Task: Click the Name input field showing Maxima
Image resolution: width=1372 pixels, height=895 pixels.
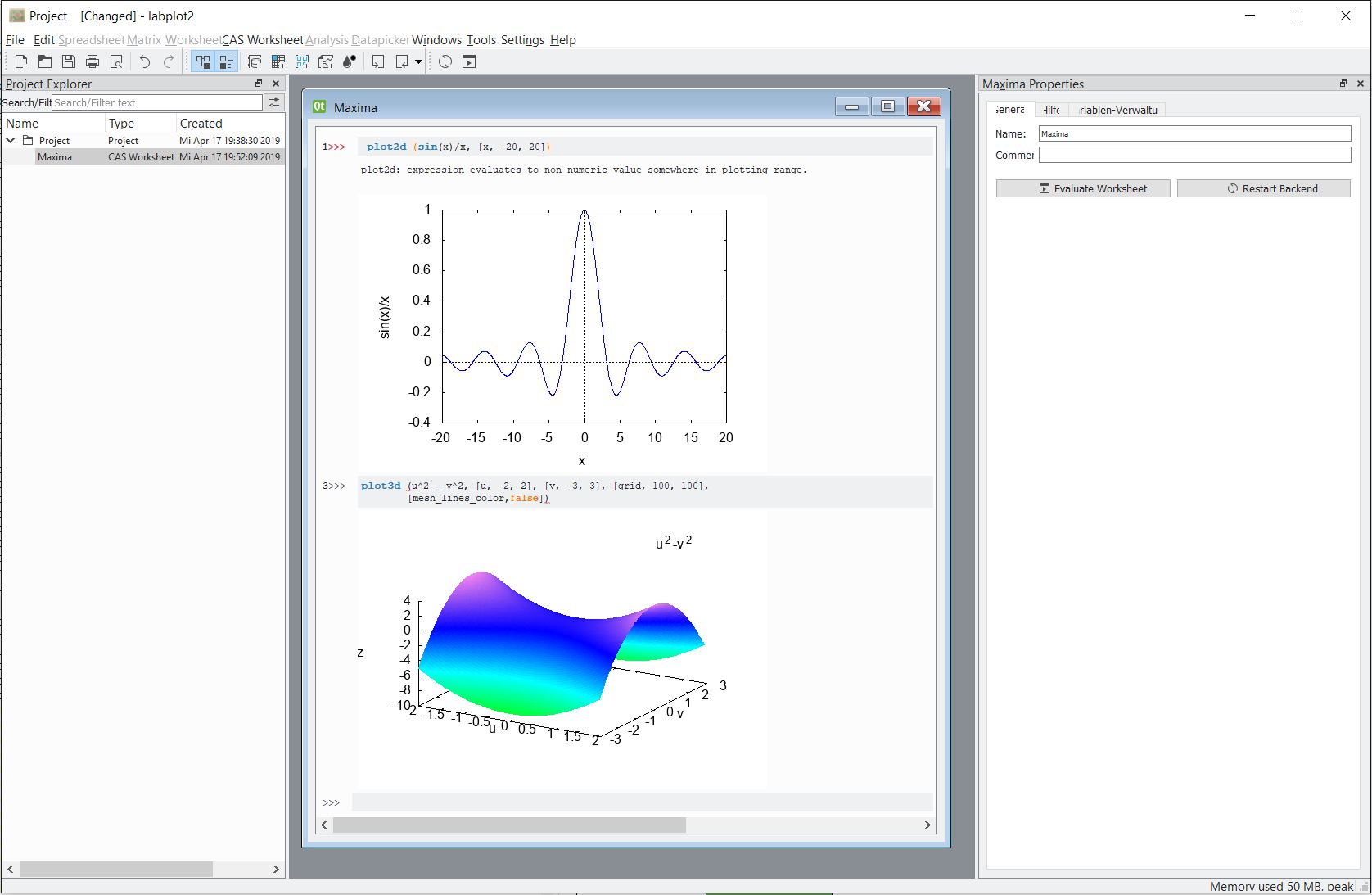Action: [x=1194, y=133]
